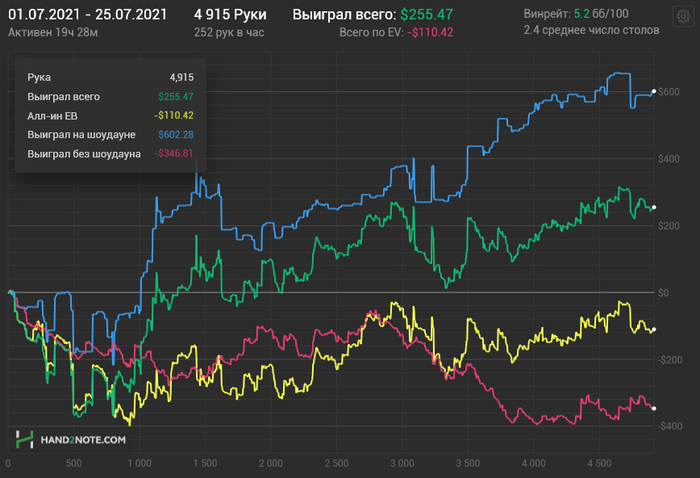The width and height of the screenshot is (700, 478).
Task: Toggle the Алл-ин EV legend row
Action: 110,116
